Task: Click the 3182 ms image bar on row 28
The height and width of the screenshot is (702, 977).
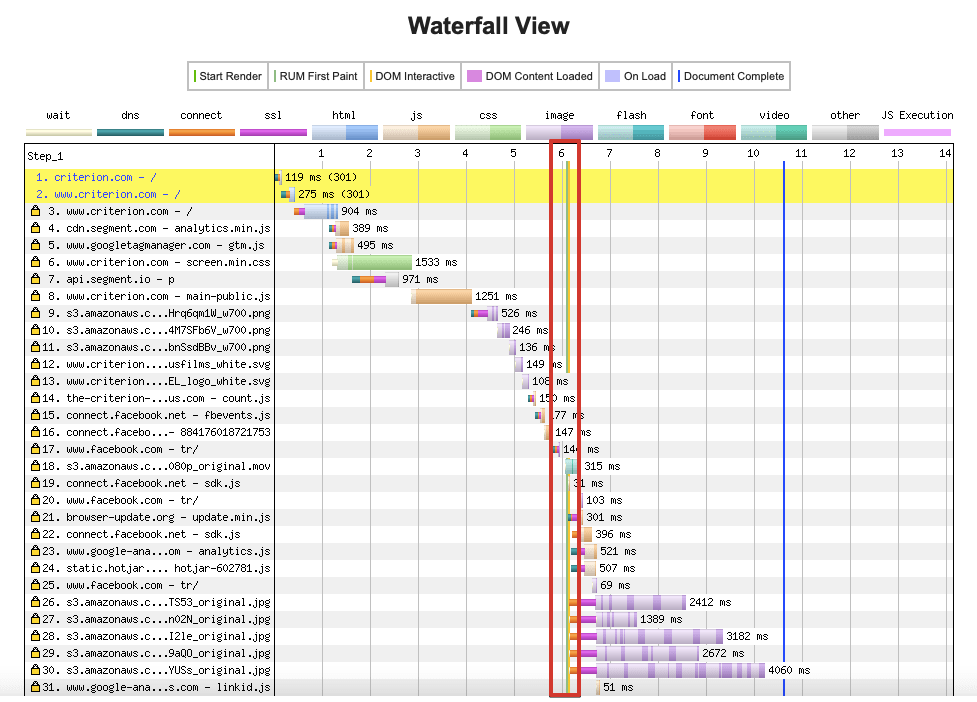Action: [660, 636]
